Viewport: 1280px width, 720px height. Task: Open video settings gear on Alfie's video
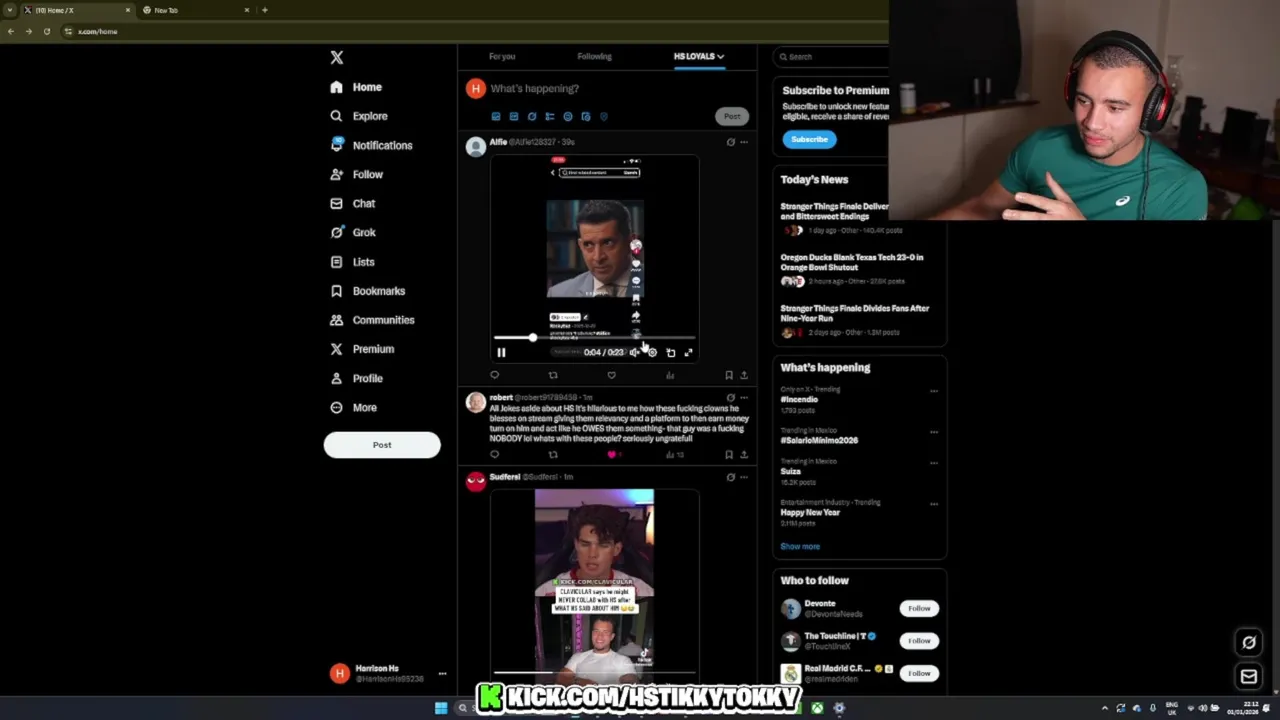[x=652, y=352]
